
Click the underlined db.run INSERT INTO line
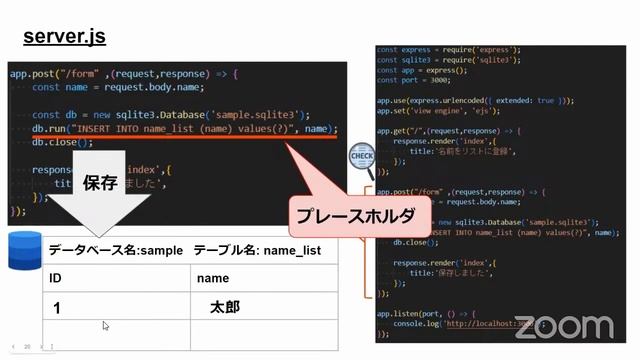pyautogui.click(x=185, y=129)
